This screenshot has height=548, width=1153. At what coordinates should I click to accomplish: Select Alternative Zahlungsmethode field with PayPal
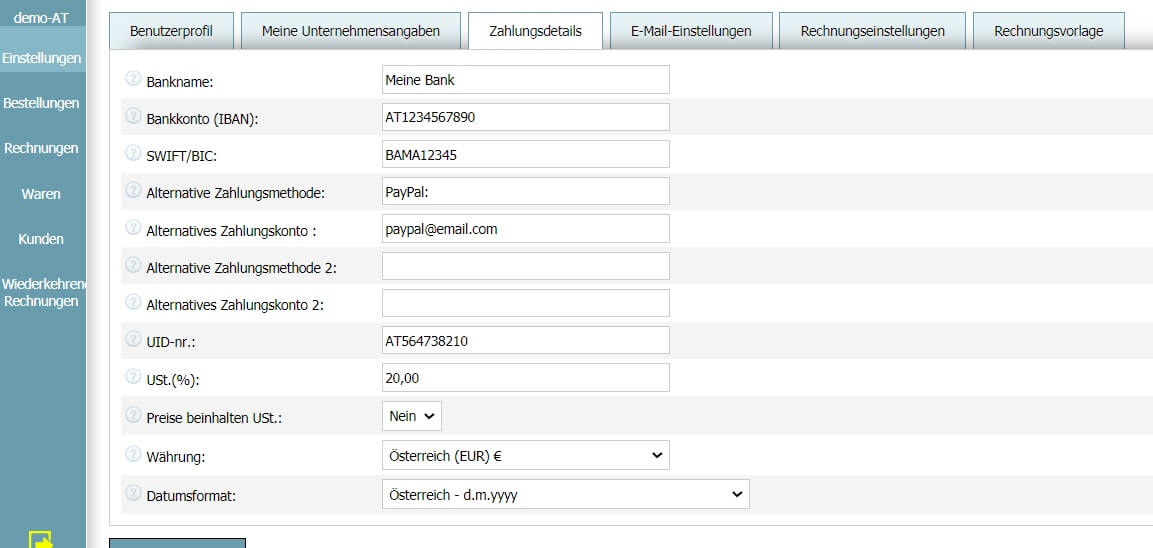pos(526,191)
